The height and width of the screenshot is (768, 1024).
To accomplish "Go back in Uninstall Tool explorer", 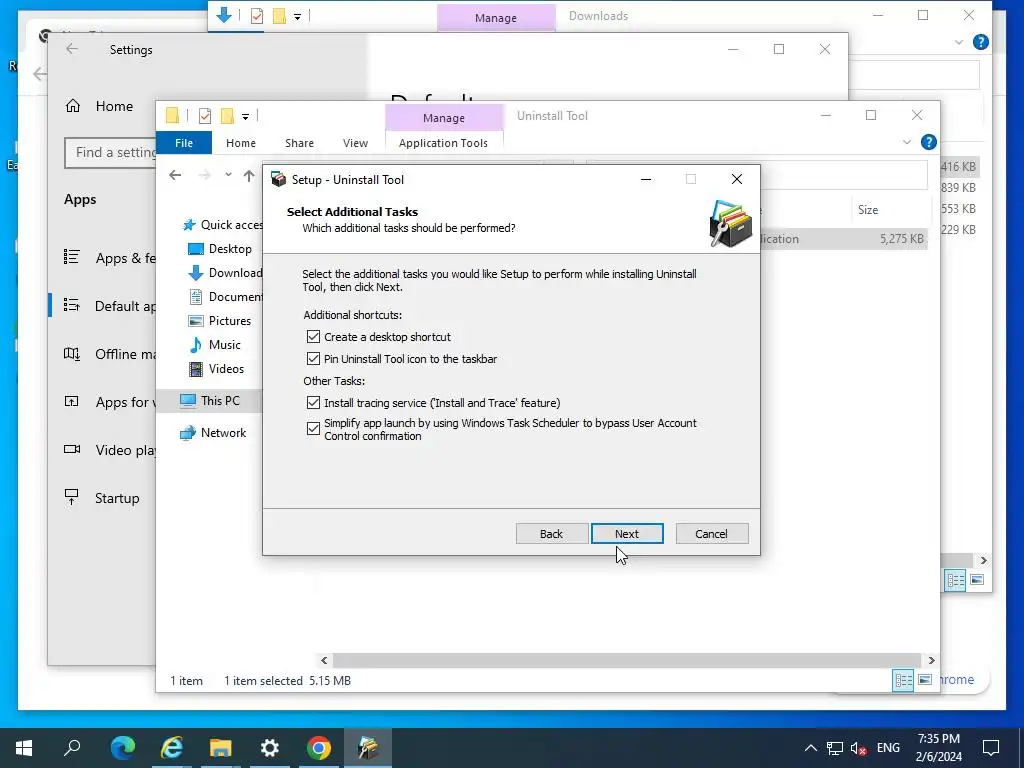I will click(175, 175).
